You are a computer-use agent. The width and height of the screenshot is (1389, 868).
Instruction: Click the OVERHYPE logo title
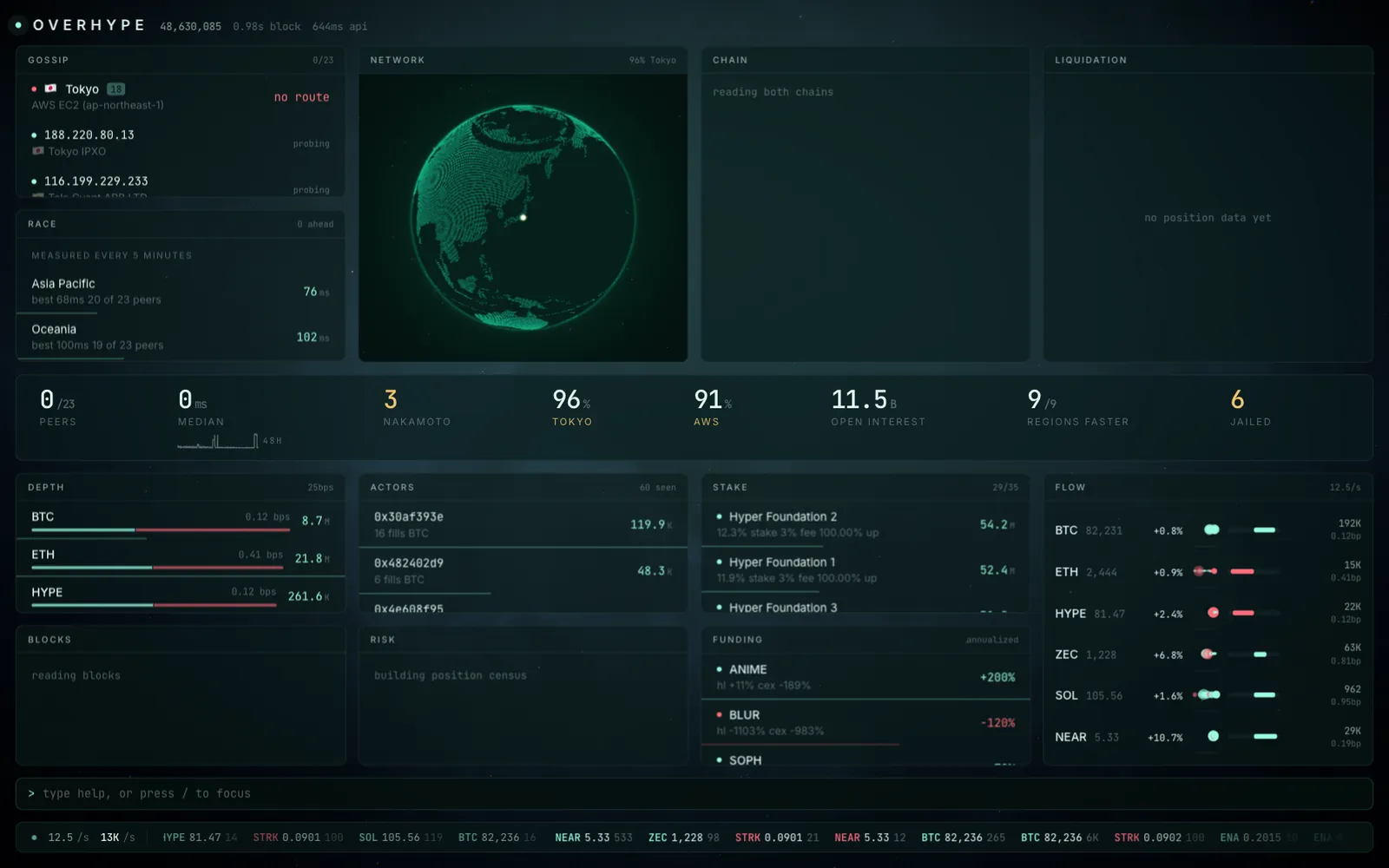pos(89,25)
